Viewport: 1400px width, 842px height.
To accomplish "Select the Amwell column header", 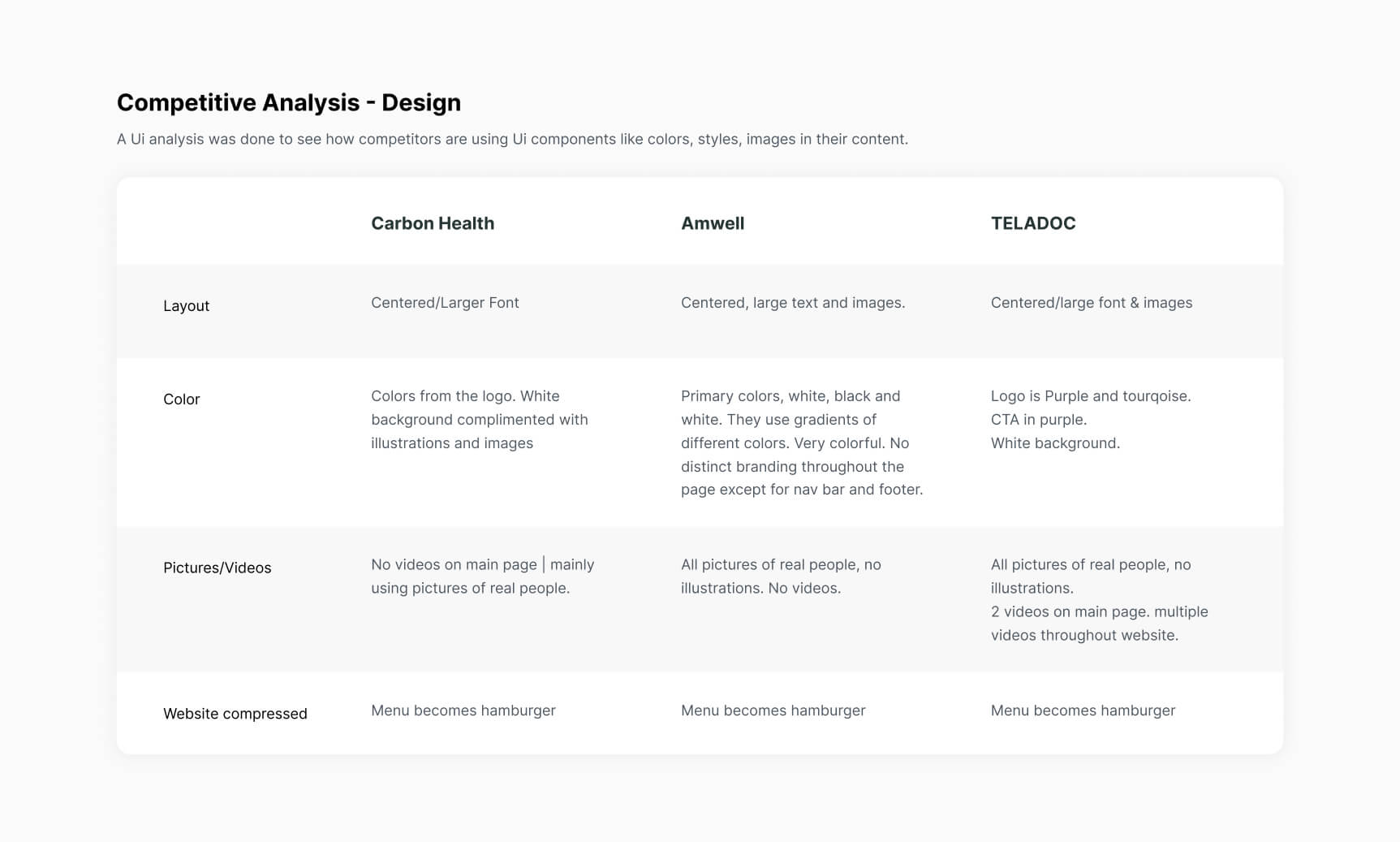I will coord(712,223).
